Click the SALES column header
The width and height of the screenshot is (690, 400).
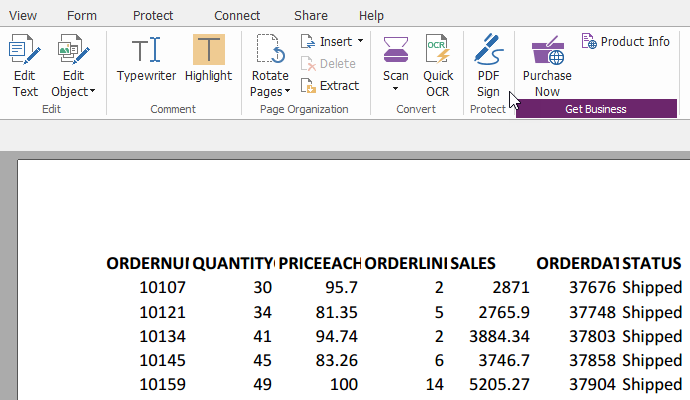tap(473, 264)
